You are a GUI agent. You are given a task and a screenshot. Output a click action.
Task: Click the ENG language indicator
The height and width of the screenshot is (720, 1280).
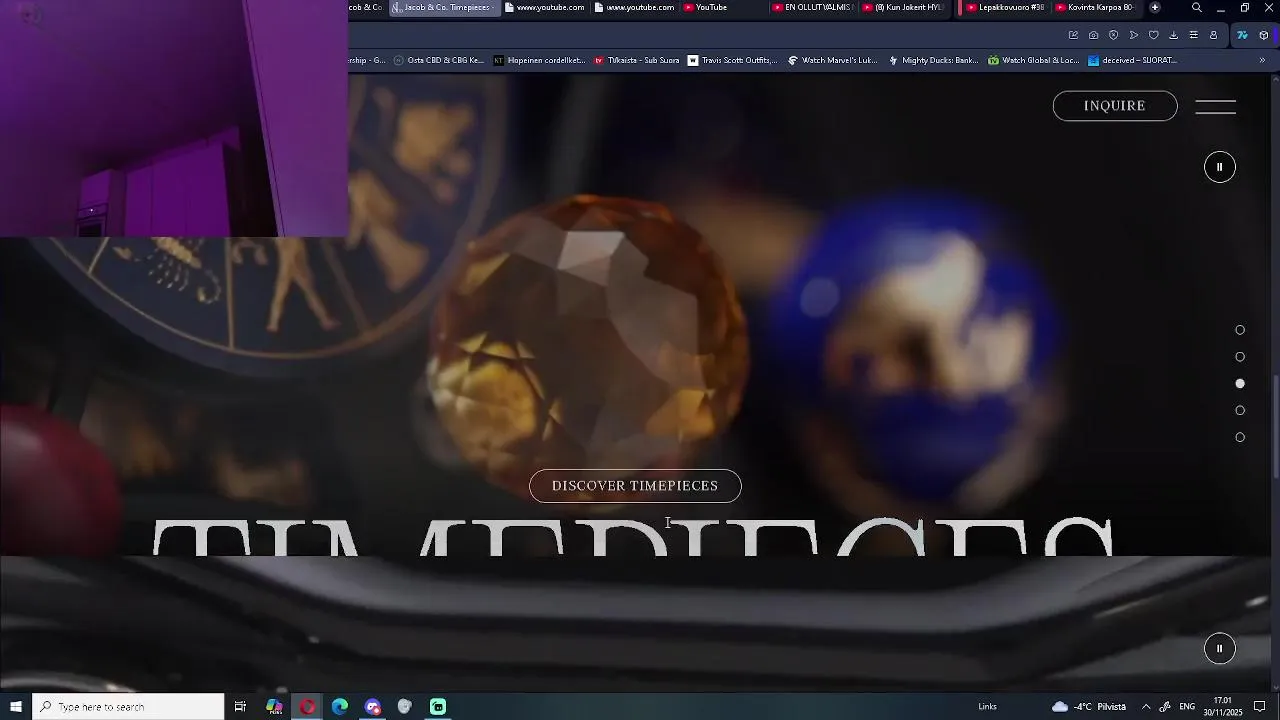click(x=1187, y=707)
